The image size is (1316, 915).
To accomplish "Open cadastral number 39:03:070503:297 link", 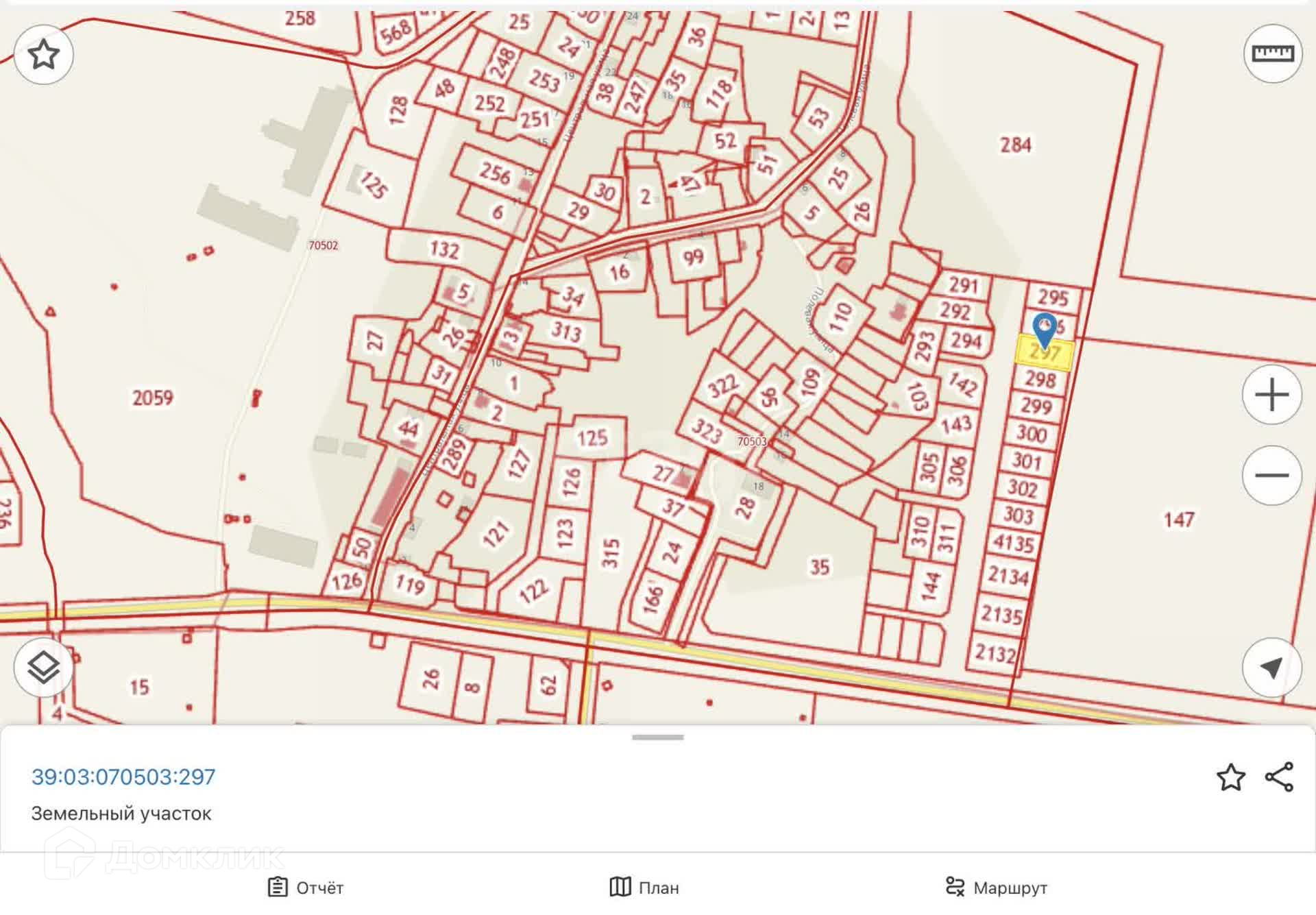I will [x=123, y=777].
